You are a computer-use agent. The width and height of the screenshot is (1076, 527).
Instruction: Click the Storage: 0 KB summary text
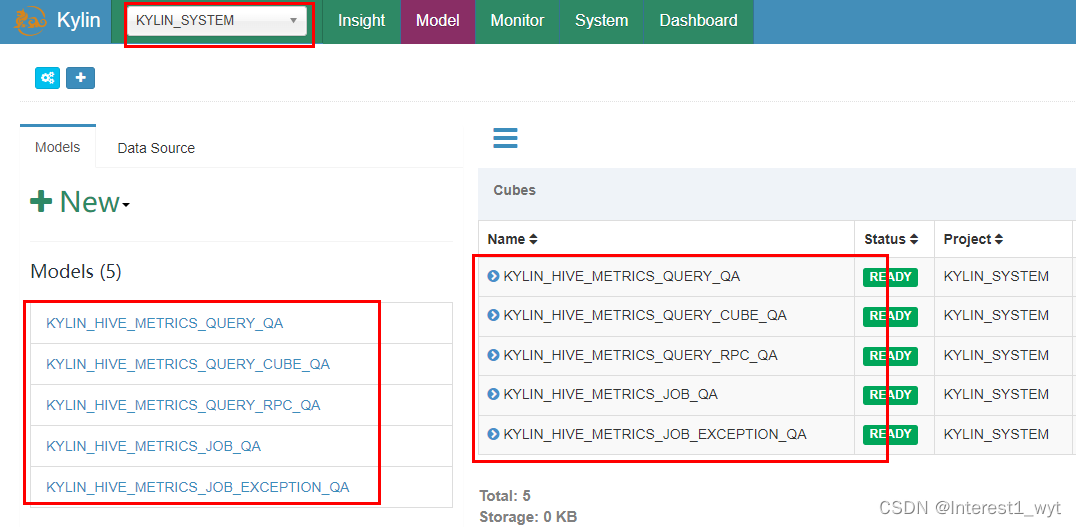(528, 517)
